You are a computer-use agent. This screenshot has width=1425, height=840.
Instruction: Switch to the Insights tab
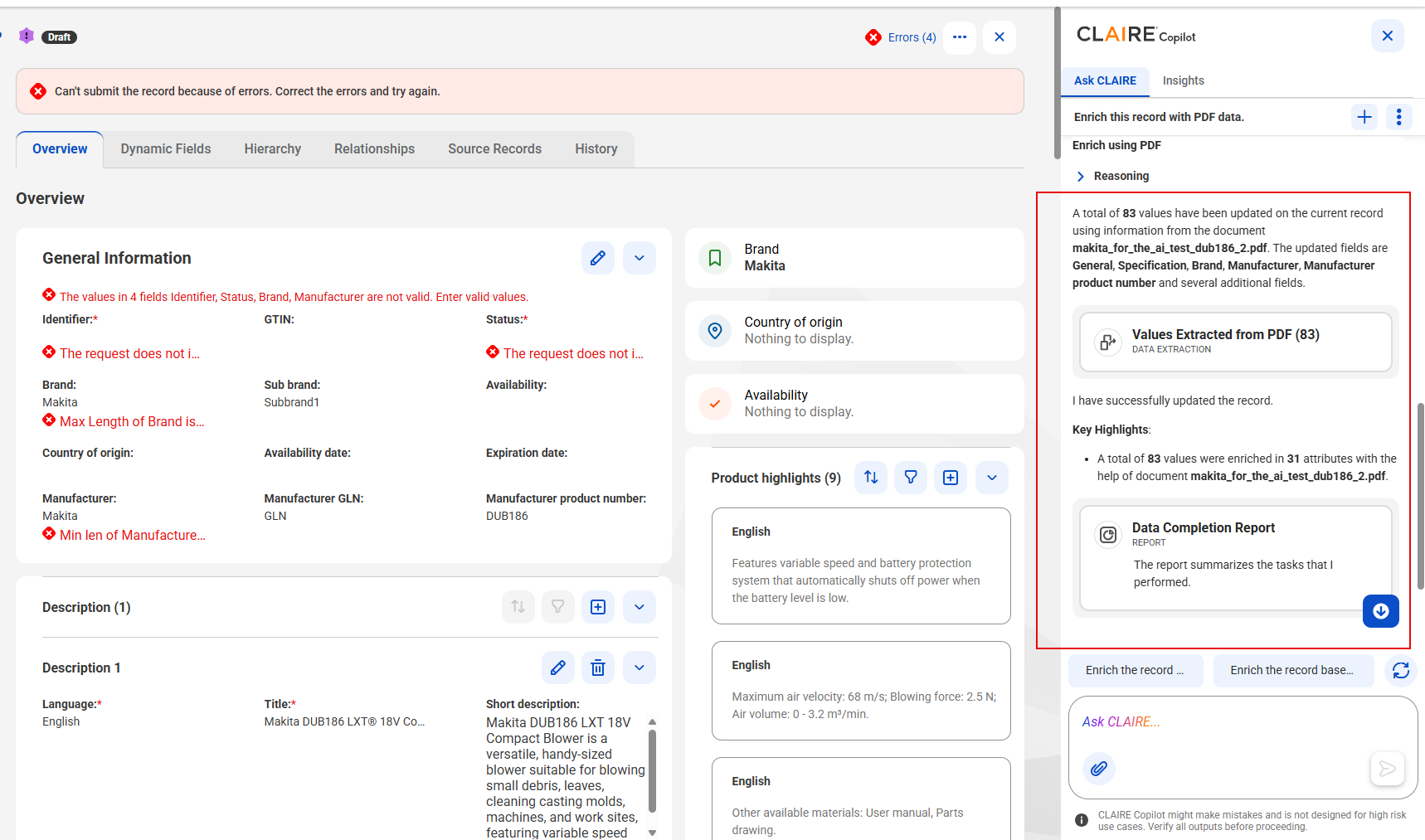click(1184, 80)
